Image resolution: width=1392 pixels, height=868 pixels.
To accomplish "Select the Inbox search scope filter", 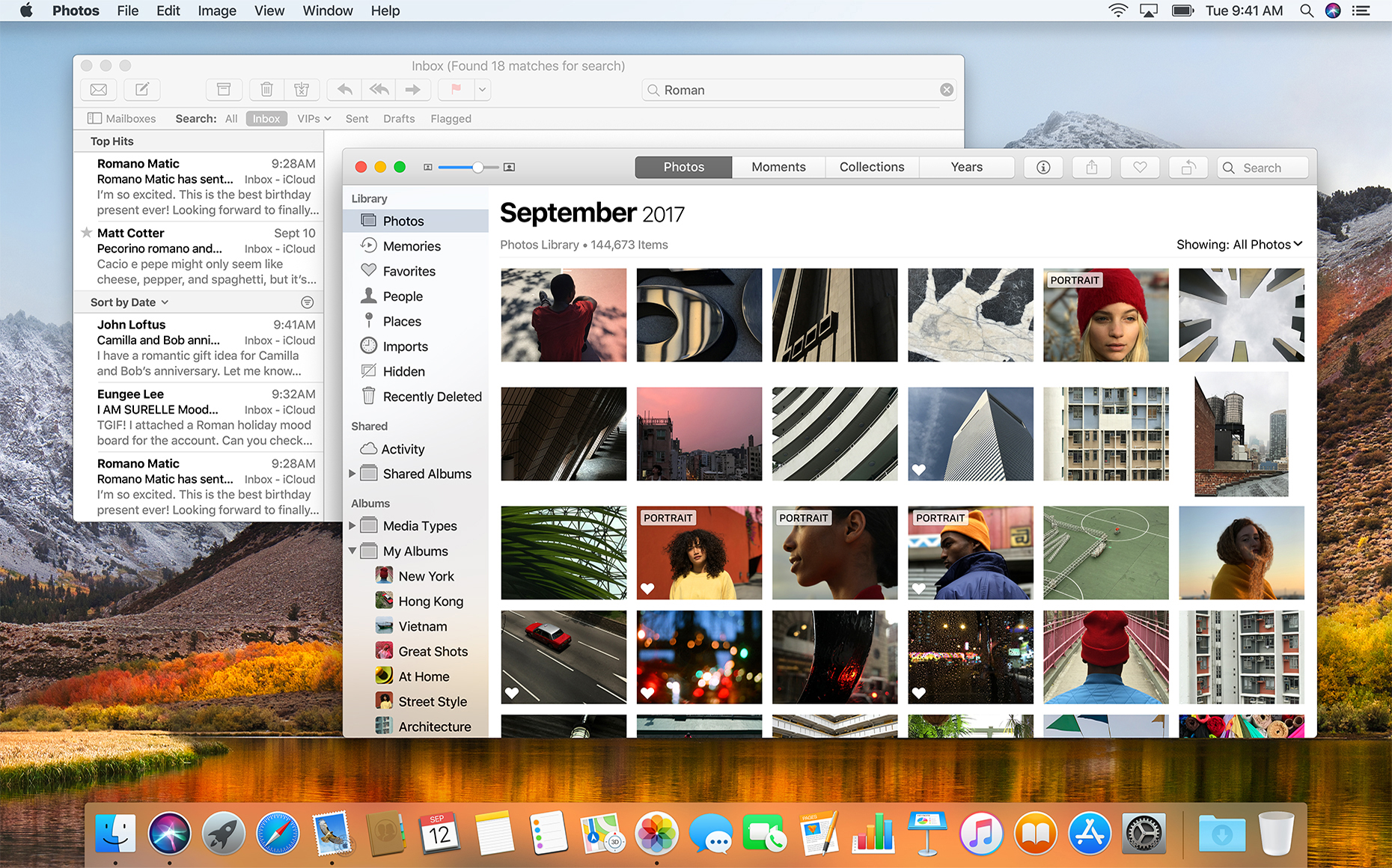I will click(266, 118).
